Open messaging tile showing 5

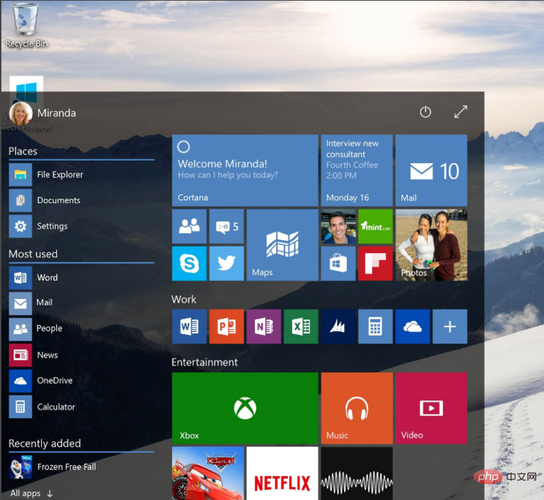[x=227, y=226]
